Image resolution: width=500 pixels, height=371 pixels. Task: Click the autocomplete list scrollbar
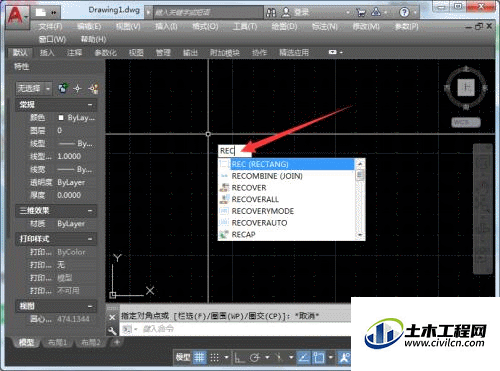[x=360, y=199]
